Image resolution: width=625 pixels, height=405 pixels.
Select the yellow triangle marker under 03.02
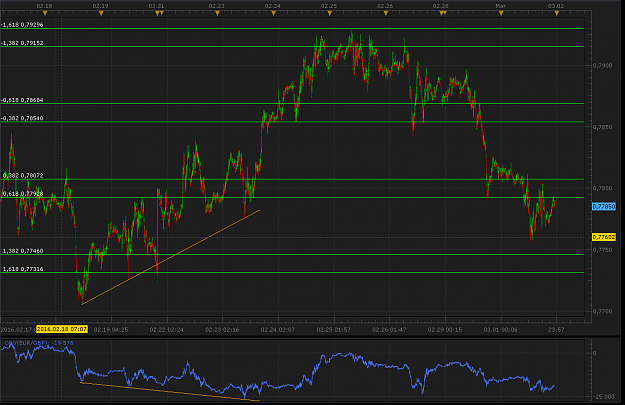[x=557, y=14]
